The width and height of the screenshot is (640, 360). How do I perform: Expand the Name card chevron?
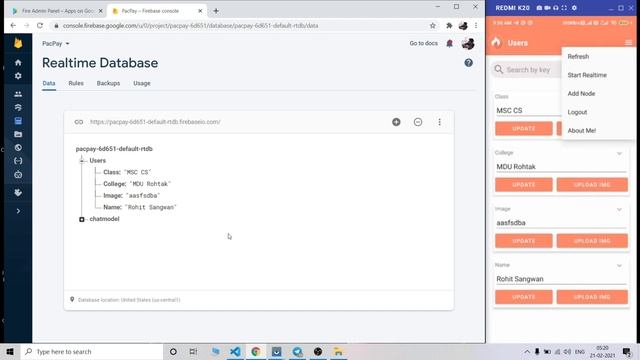pyautogui.click(x=619, y=266)
